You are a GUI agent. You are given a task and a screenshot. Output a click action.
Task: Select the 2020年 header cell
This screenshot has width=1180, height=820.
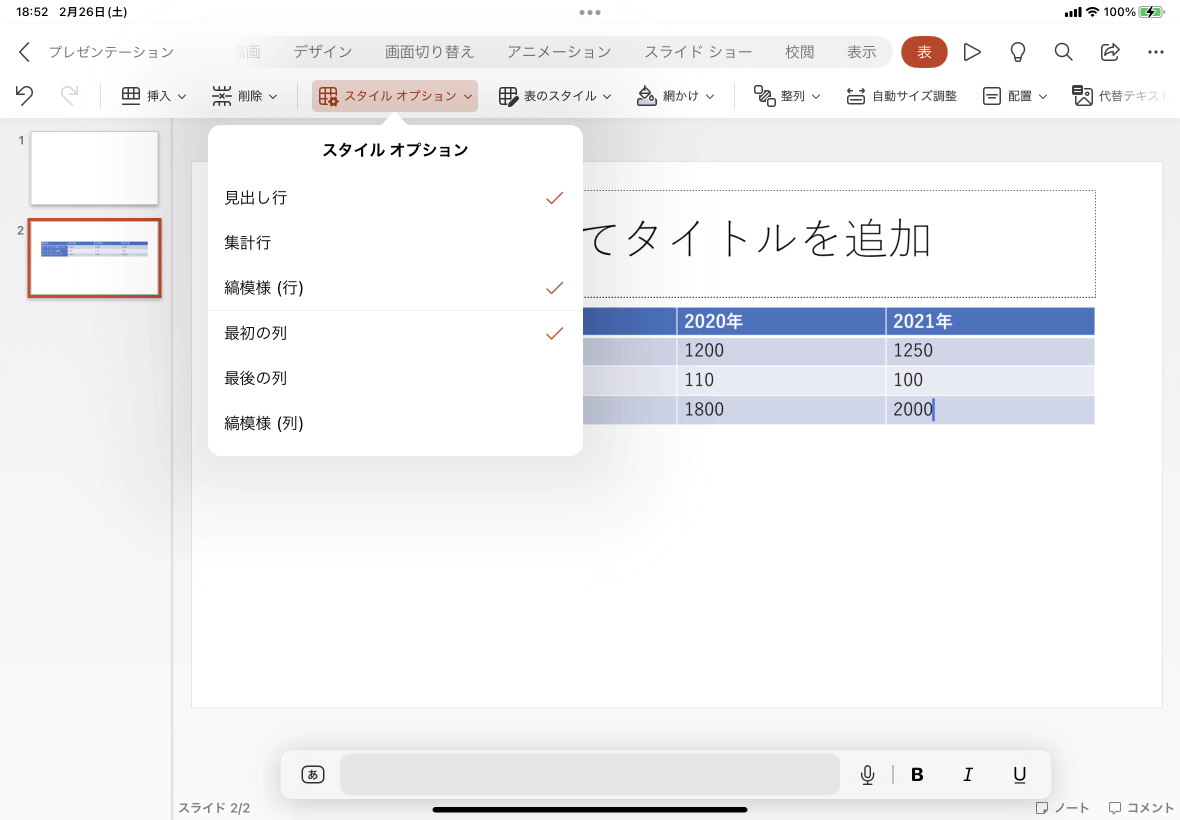click(x=780, y=321)
